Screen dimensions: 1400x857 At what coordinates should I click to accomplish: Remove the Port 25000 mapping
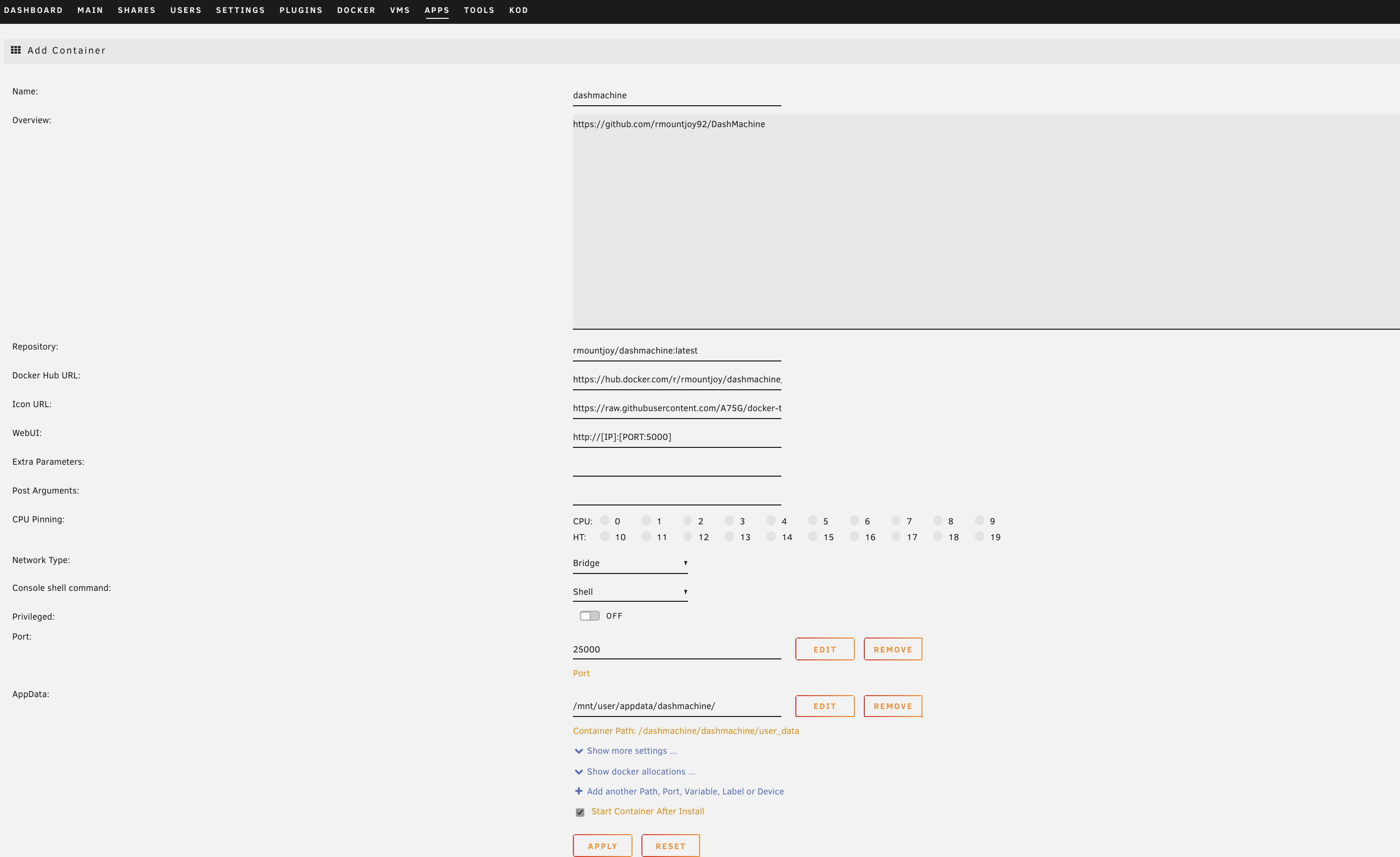pos(893,649)
